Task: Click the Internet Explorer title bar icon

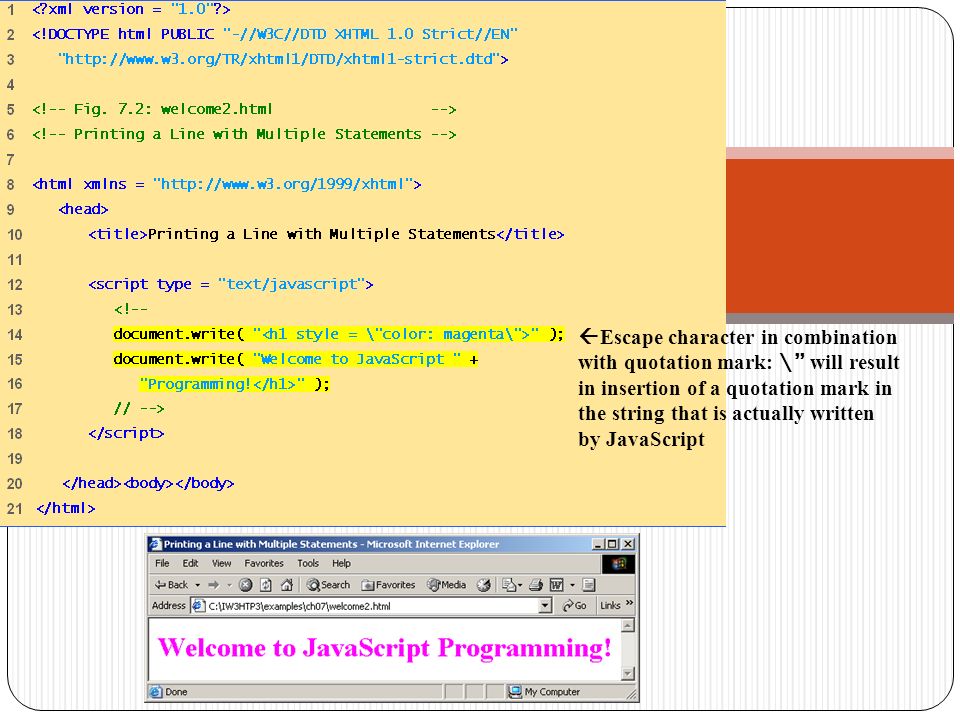Action: point(156,544)
